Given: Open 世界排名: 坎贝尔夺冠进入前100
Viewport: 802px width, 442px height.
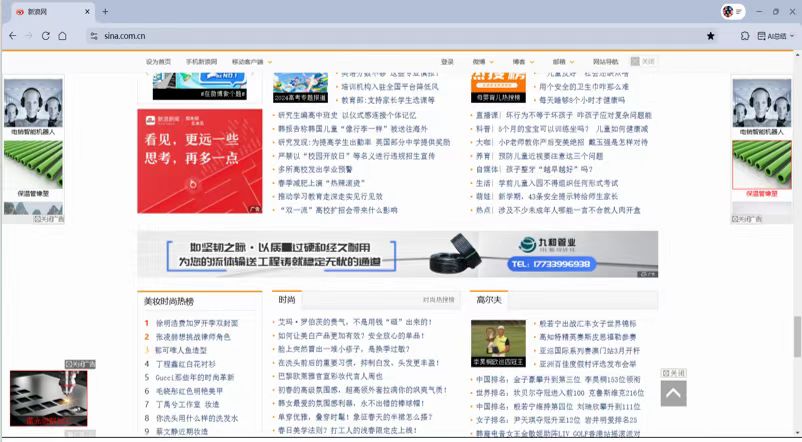Looking at the screenshot, I should [x=560, y=393].
